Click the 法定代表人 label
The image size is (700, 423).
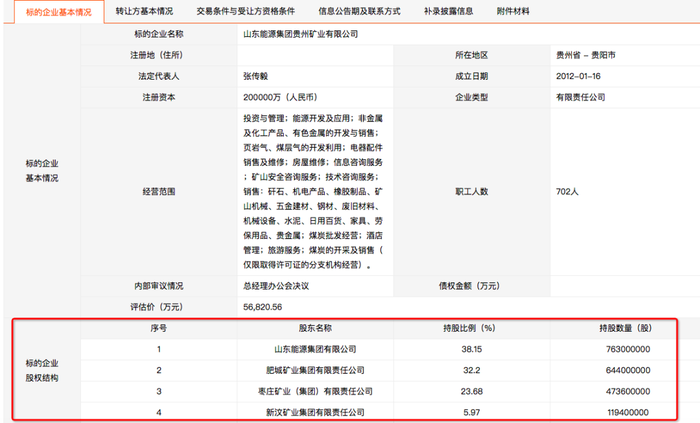tap(159, 76)
